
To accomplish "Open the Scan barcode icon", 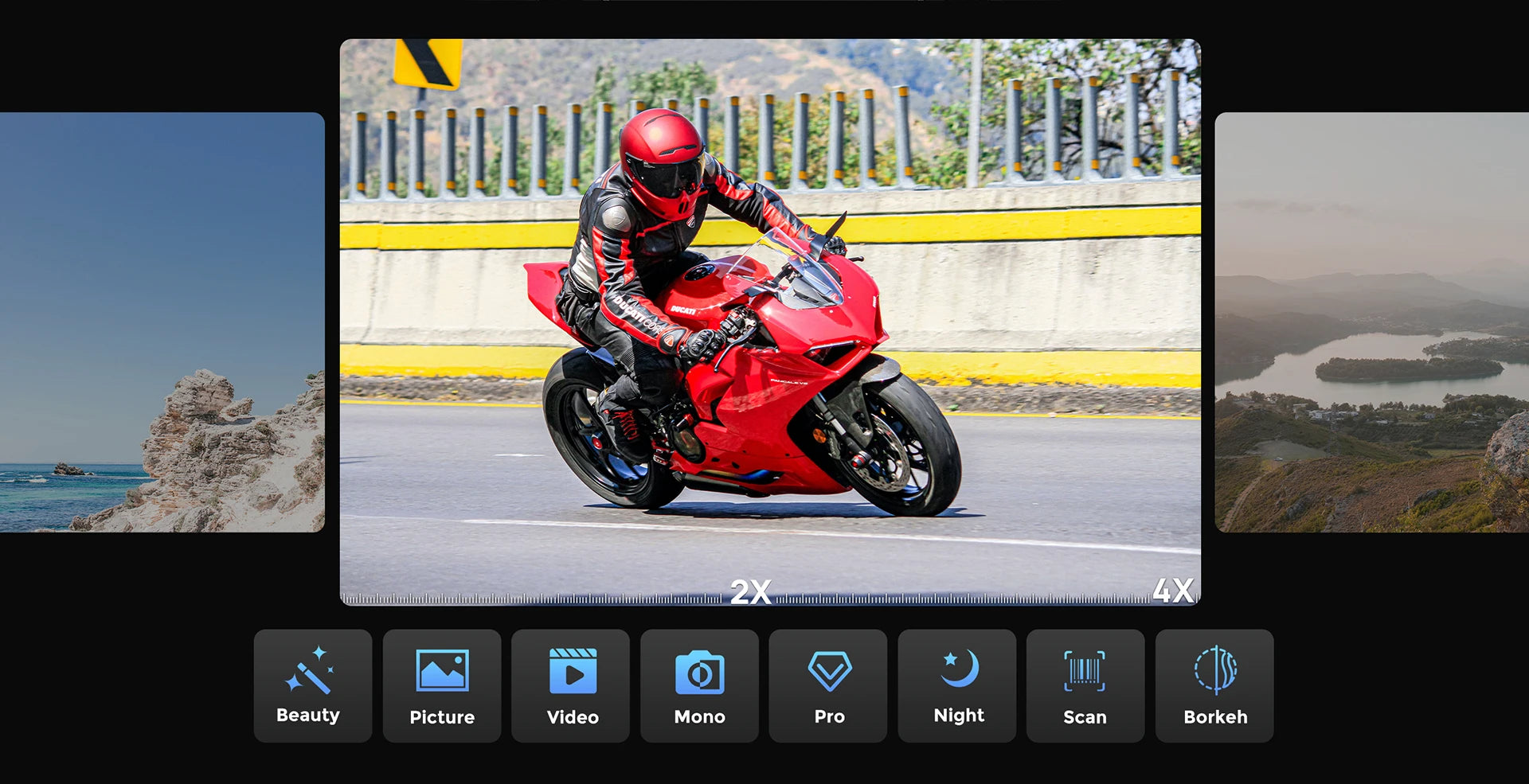I will pos(1085,671).
